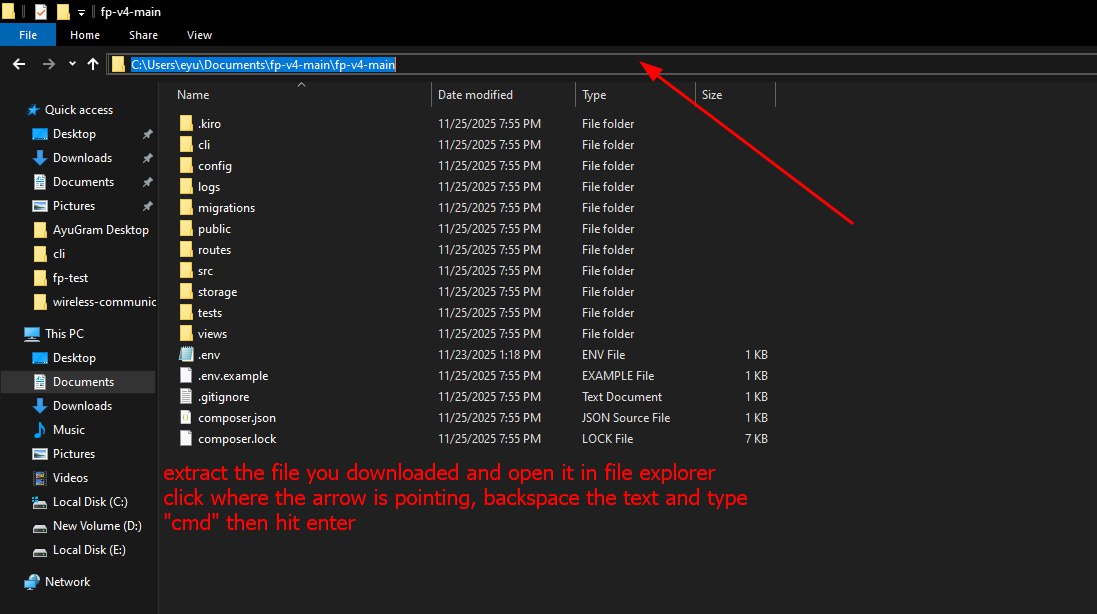
Task: Click the EXAMPLE File type cell
Action: tap(618, 376)
